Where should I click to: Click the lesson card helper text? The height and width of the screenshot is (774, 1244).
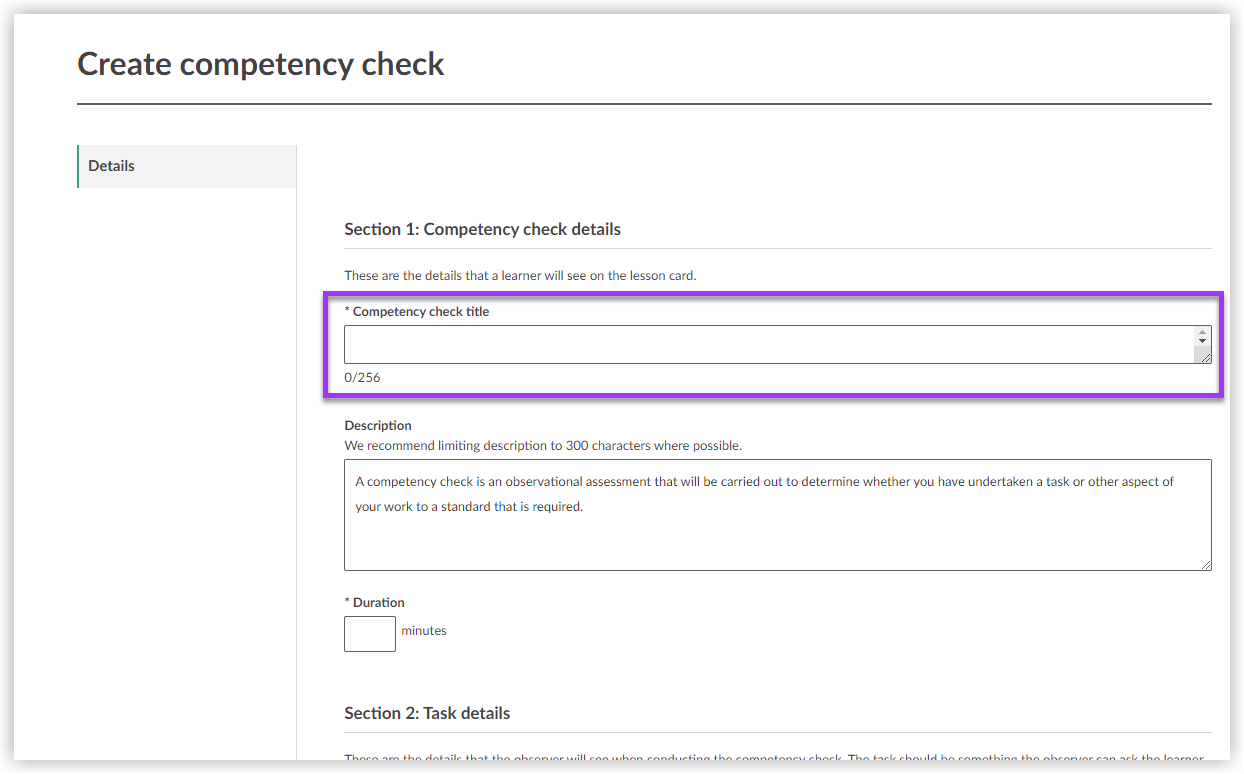point(521,275)
